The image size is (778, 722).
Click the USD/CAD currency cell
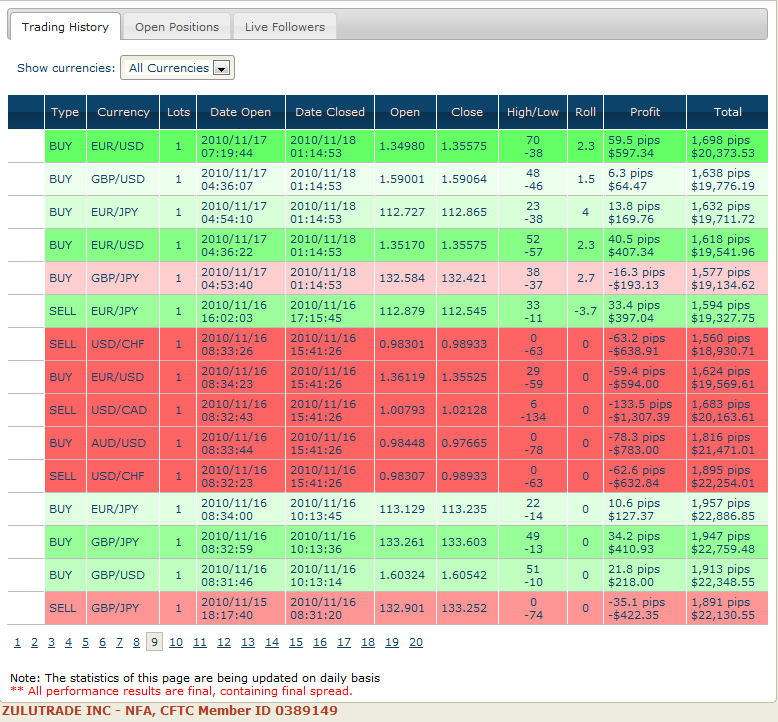click(x=123, y=410)
